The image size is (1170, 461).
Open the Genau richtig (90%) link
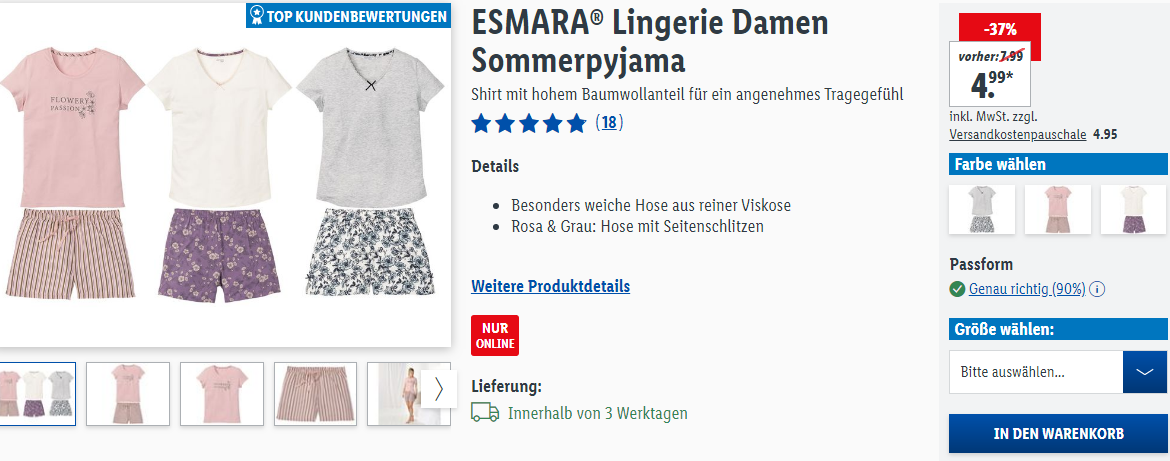(x=1027, y=289)
